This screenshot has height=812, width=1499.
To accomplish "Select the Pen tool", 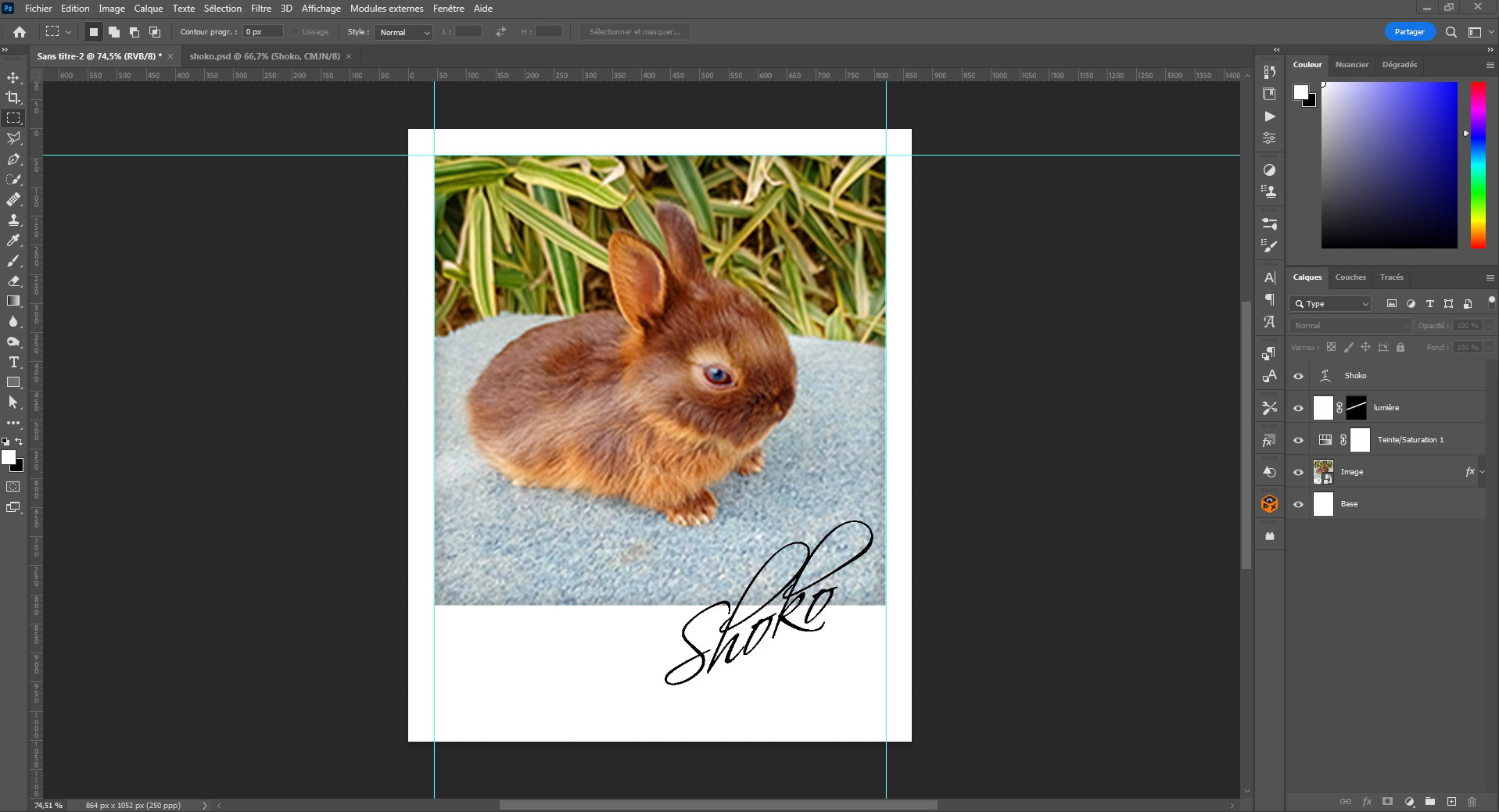I will (13, 159).
